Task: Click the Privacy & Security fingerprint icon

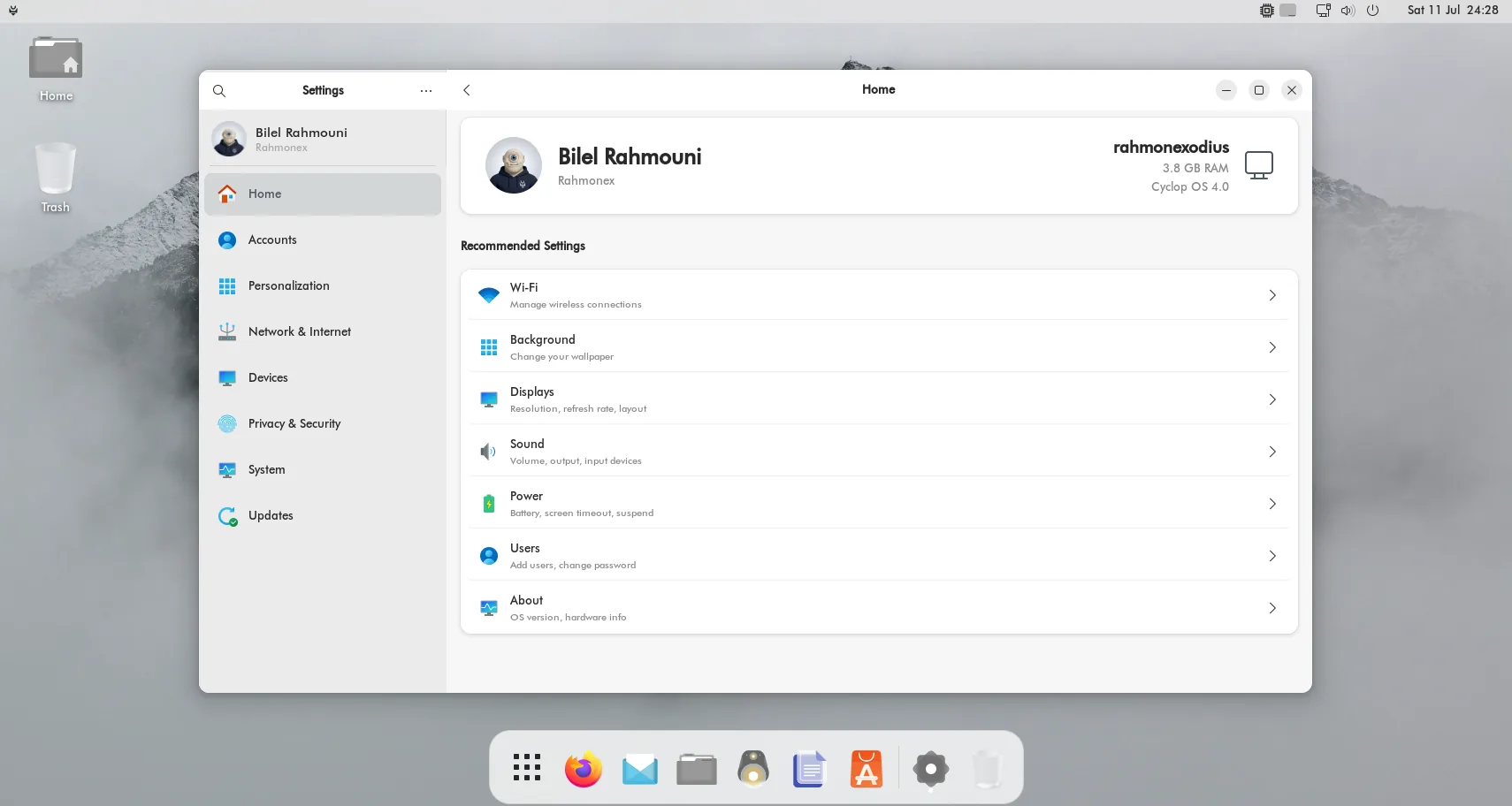Action: 227,423
